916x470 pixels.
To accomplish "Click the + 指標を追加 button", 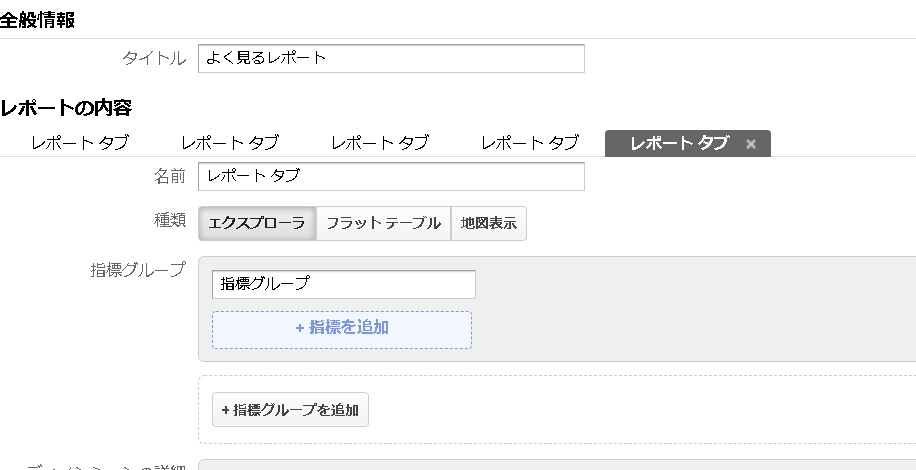I will (x=342, y=328).
